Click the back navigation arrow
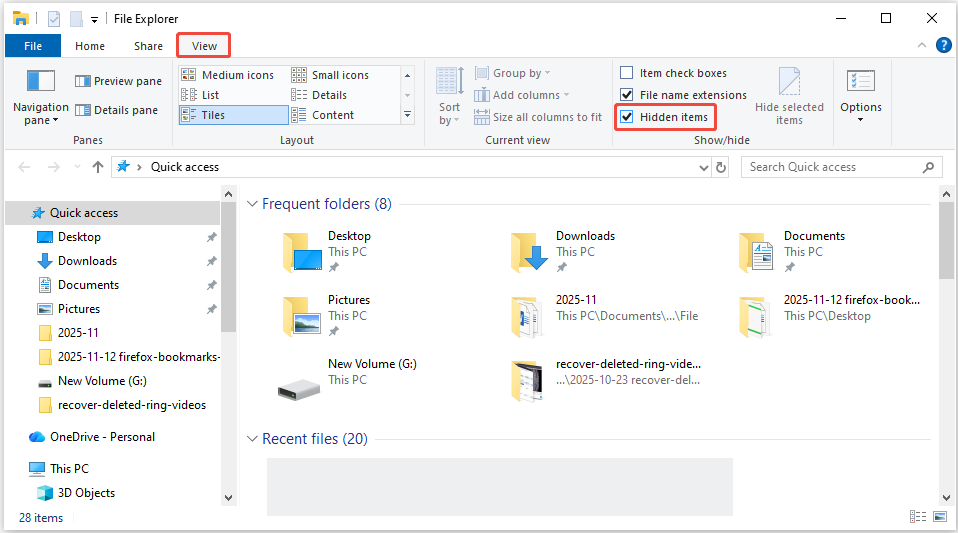This screenshot has width=958, height=533. (x=24, y=167)
